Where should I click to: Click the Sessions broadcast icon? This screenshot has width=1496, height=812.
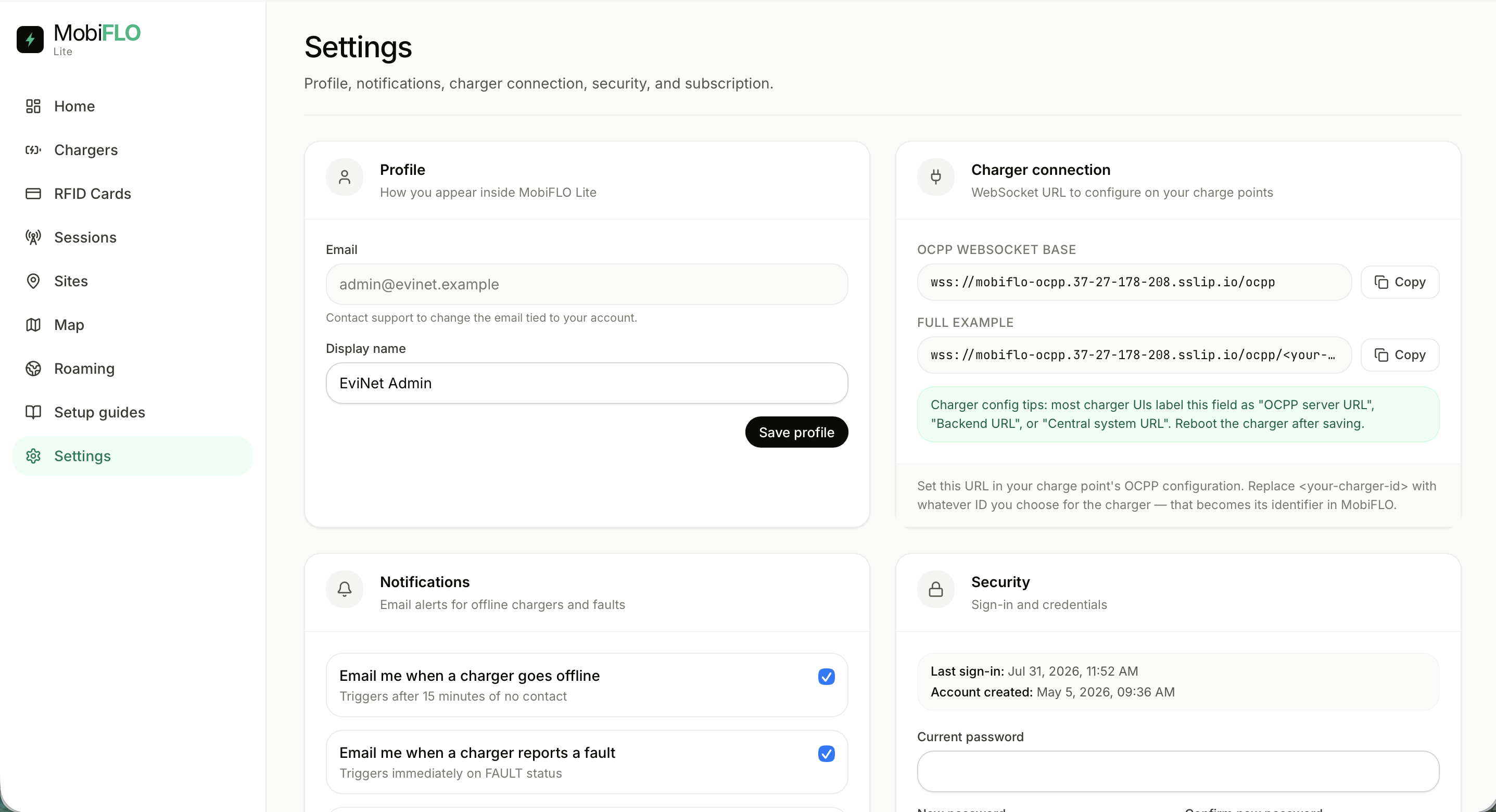pos(33,237)
